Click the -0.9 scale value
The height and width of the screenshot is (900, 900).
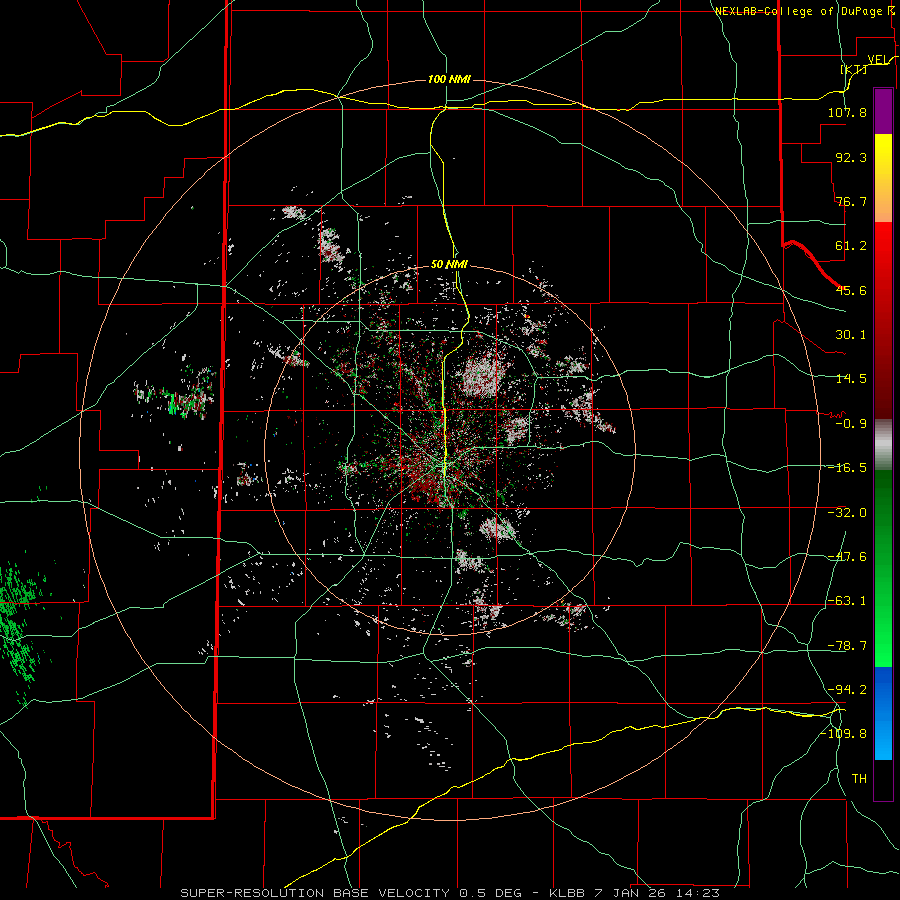coord(851,424)
